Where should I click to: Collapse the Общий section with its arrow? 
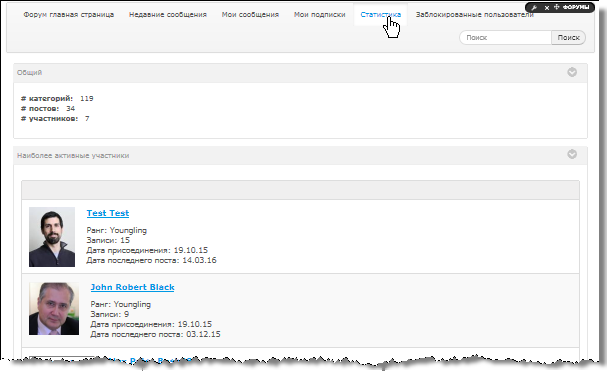(572, 72)
